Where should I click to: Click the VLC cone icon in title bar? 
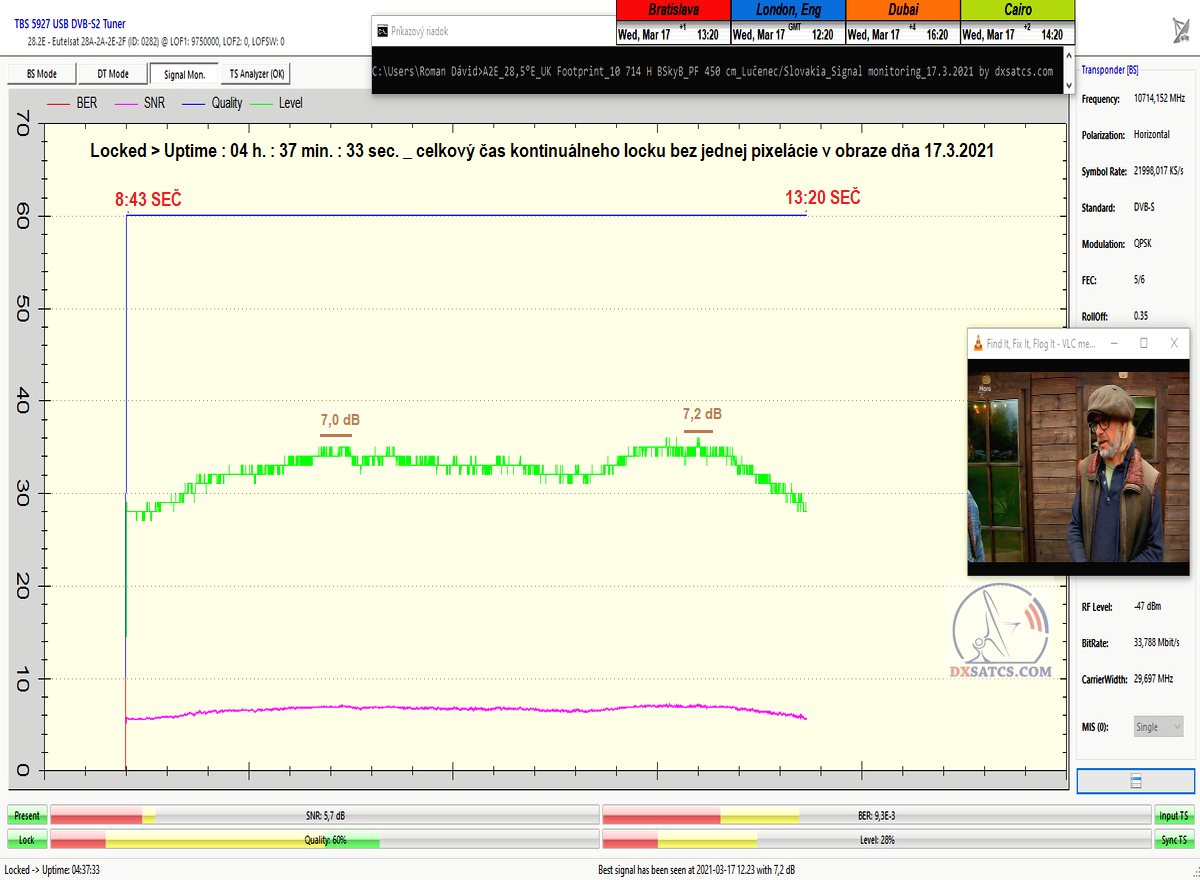pos(978,343)
